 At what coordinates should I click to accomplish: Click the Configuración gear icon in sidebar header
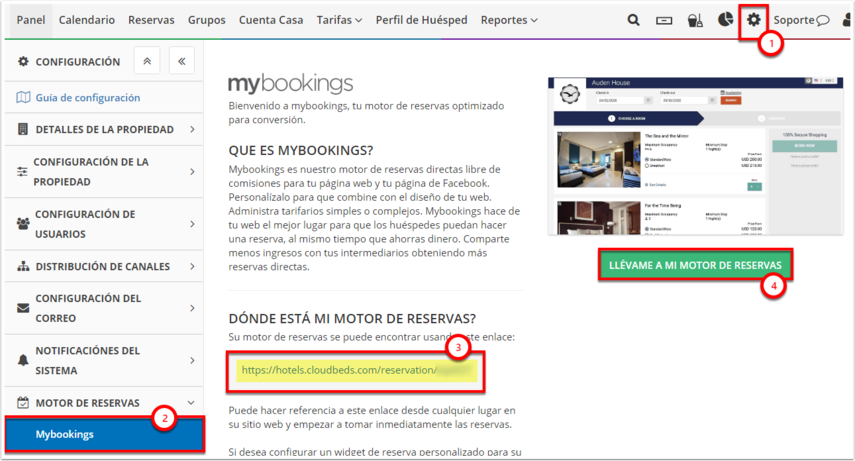click(23, 61)
